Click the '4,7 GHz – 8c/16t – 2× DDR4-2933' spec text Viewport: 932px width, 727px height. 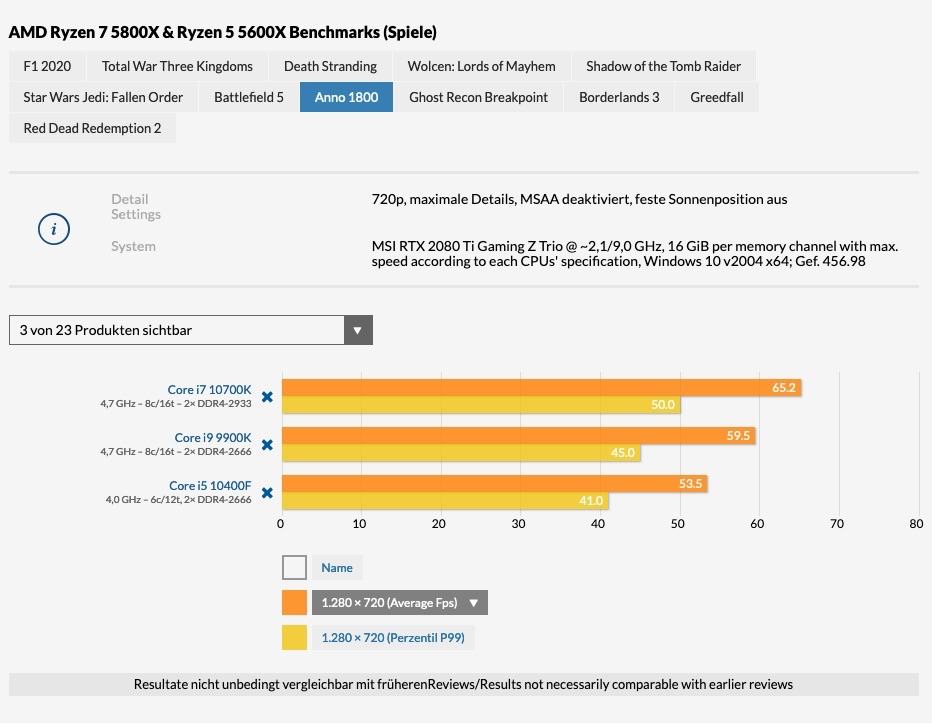176,404
